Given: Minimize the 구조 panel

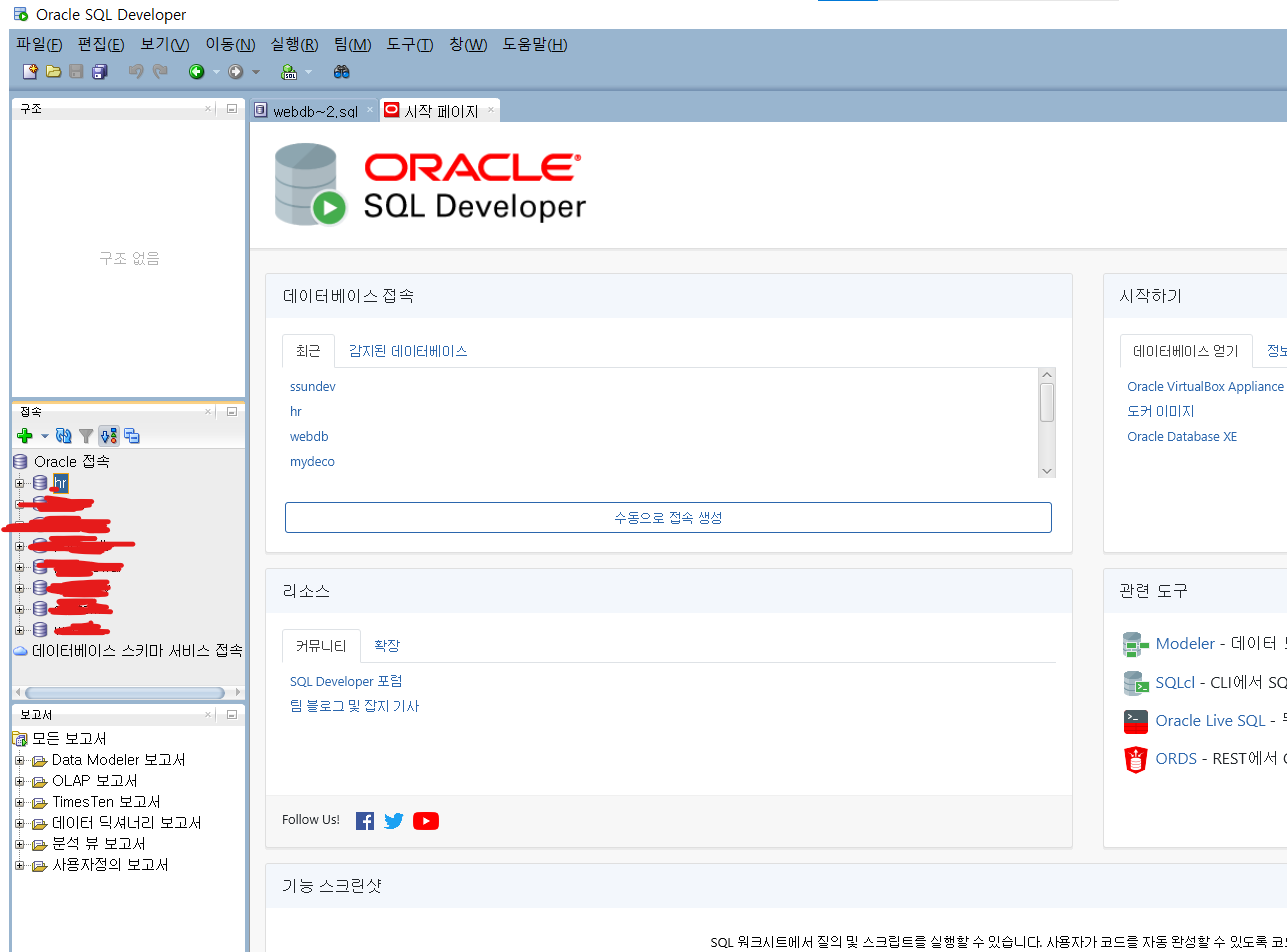Looking at the screenshot, I should [231, 108].
